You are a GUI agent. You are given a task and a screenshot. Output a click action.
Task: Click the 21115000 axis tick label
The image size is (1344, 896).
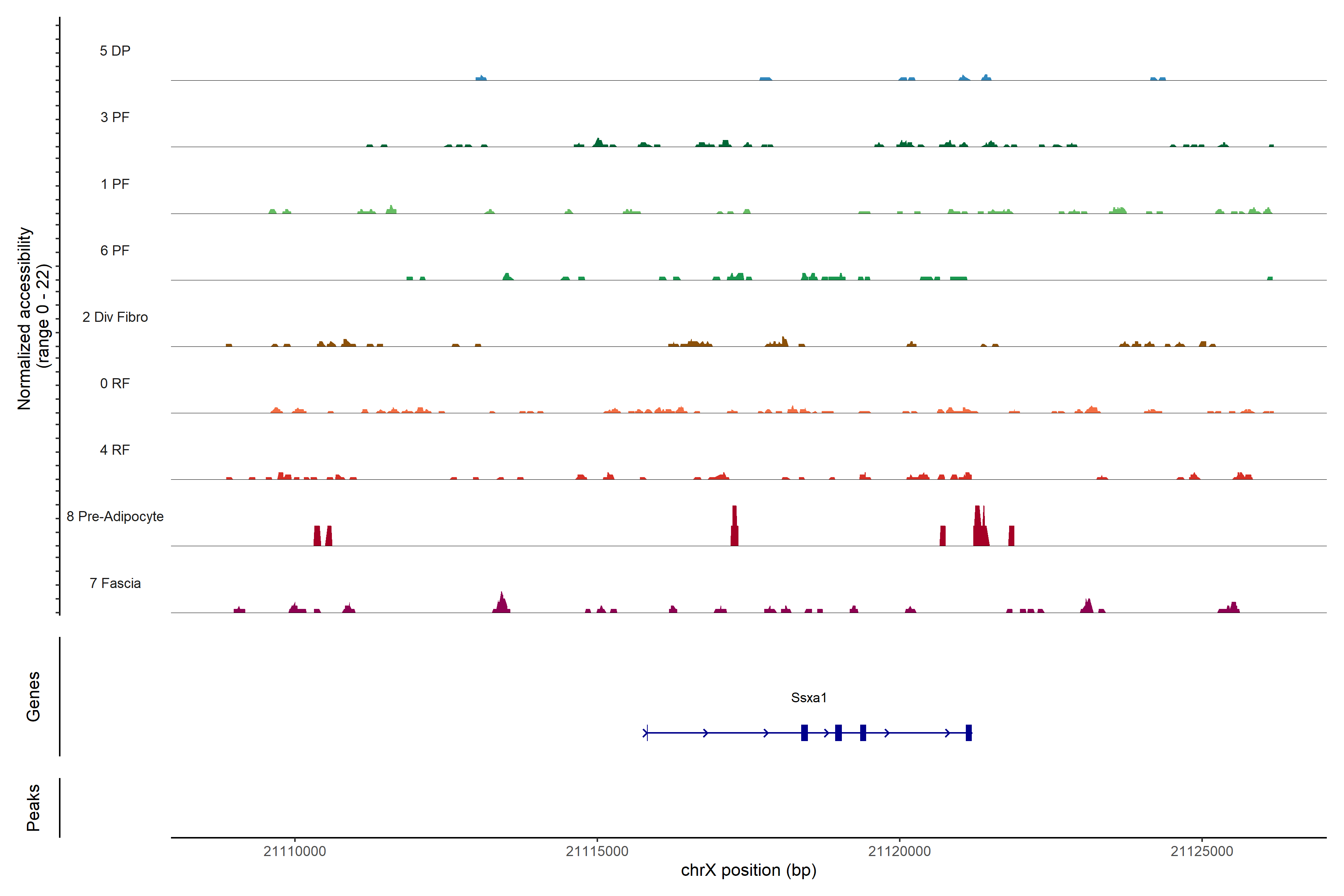point(597,851)
